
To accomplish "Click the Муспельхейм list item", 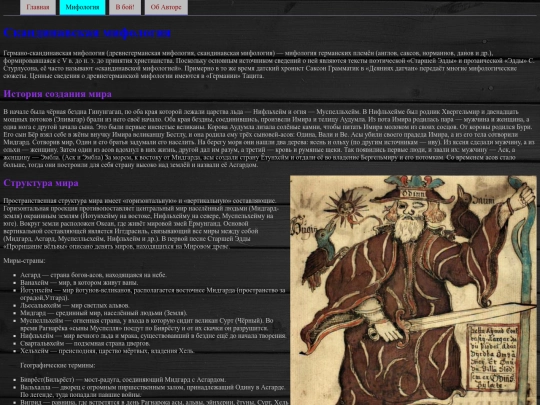I will click(x=147, y=324).
